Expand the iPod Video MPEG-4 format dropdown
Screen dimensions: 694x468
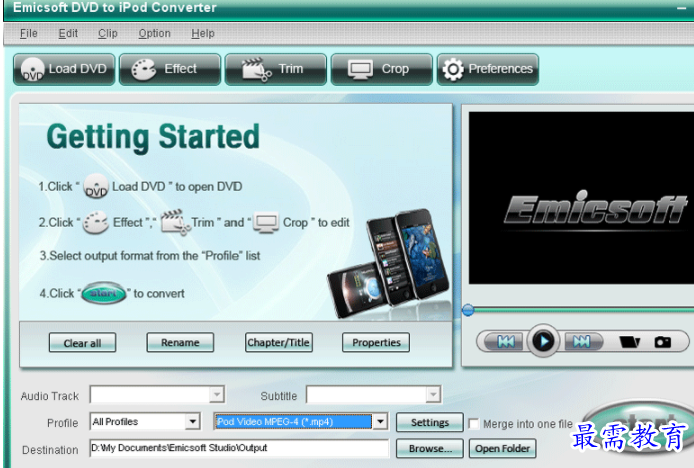[380, 422]
